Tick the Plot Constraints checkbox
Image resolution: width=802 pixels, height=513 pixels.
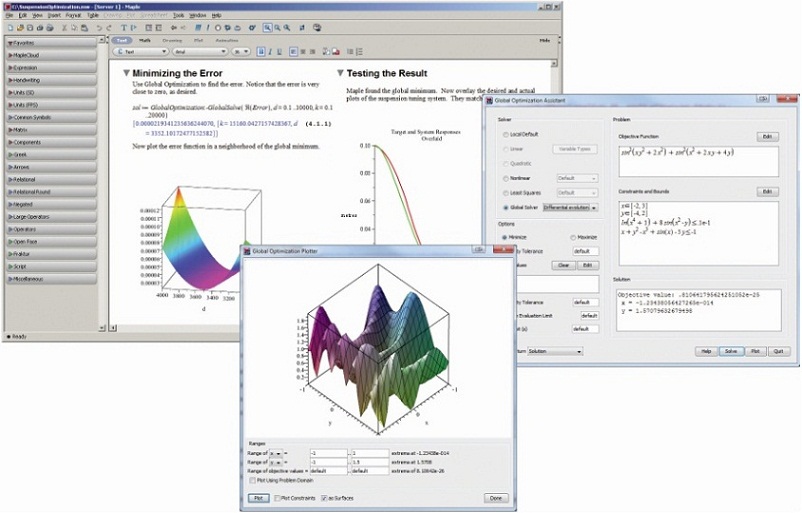[x=277, y=498]
